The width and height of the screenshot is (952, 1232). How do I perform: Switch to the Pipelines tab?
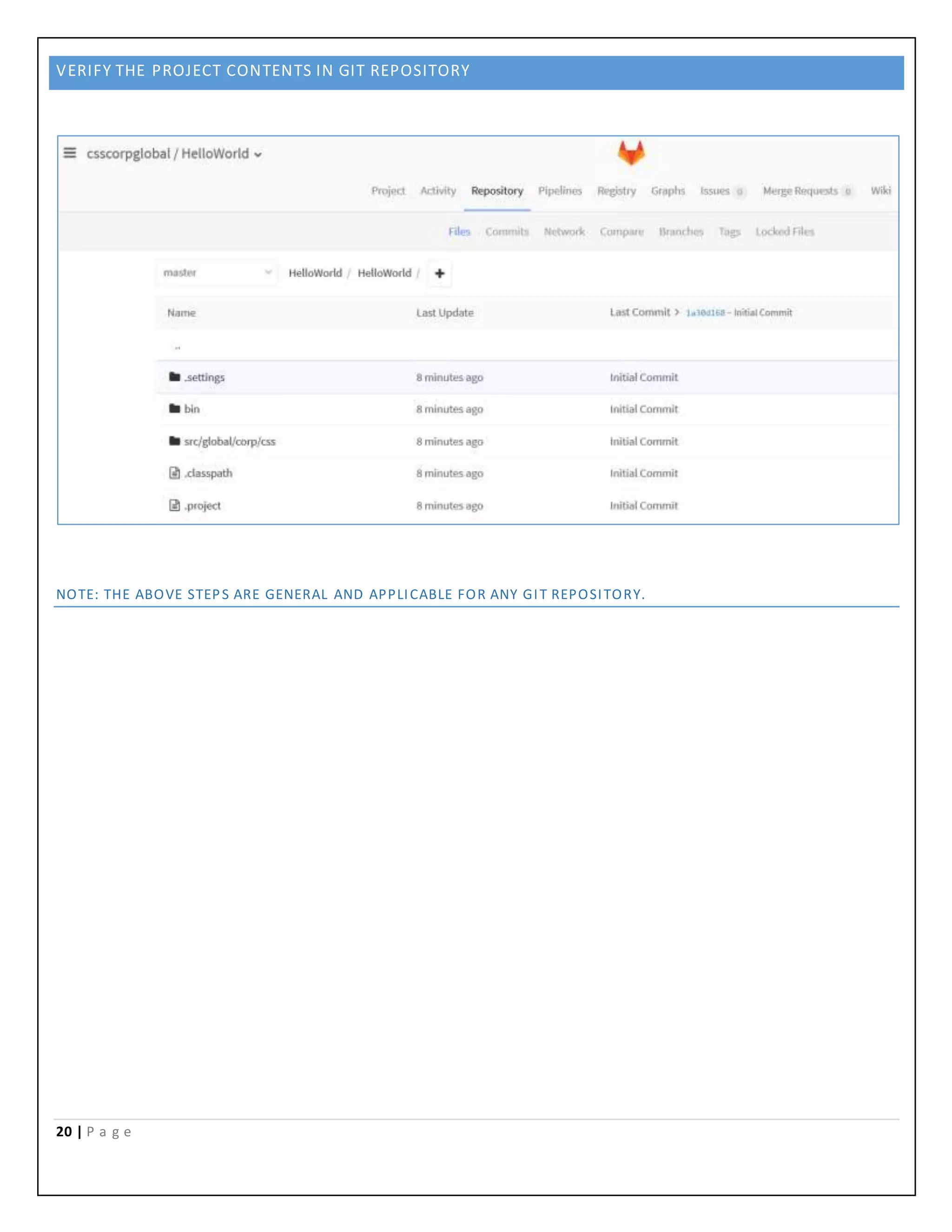point(560,191)
